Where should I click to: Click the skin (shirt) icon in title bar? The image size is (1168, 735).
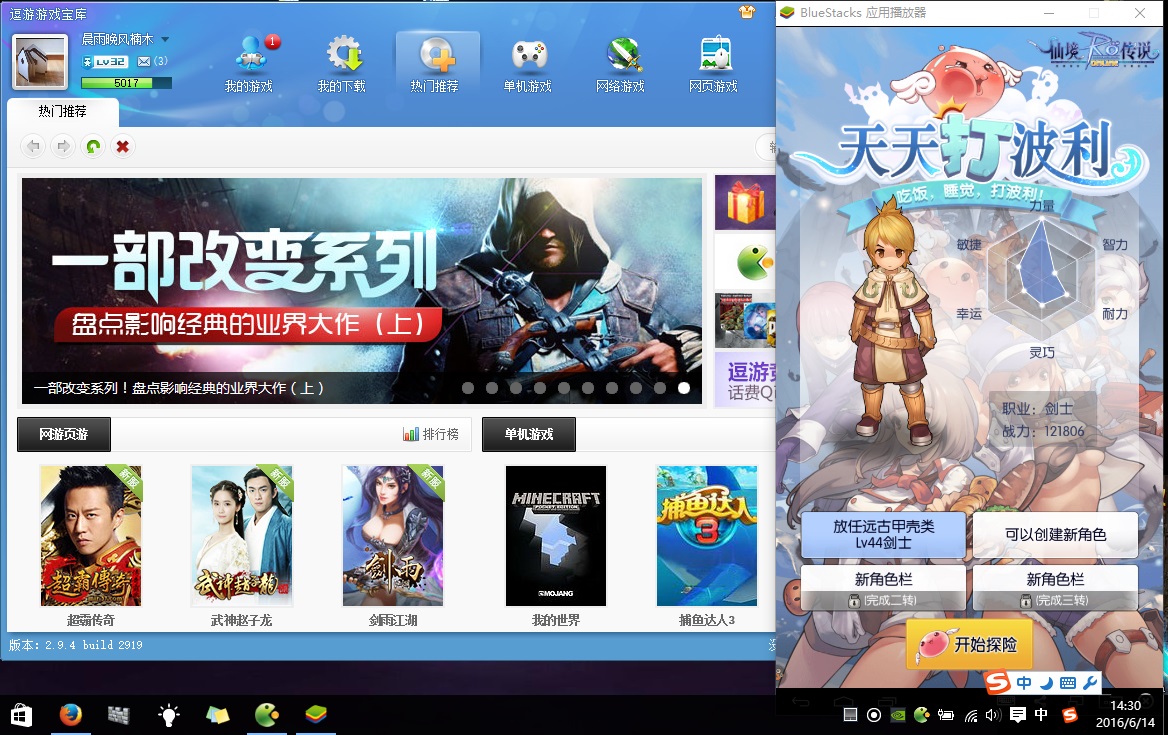tap(747, 11)
